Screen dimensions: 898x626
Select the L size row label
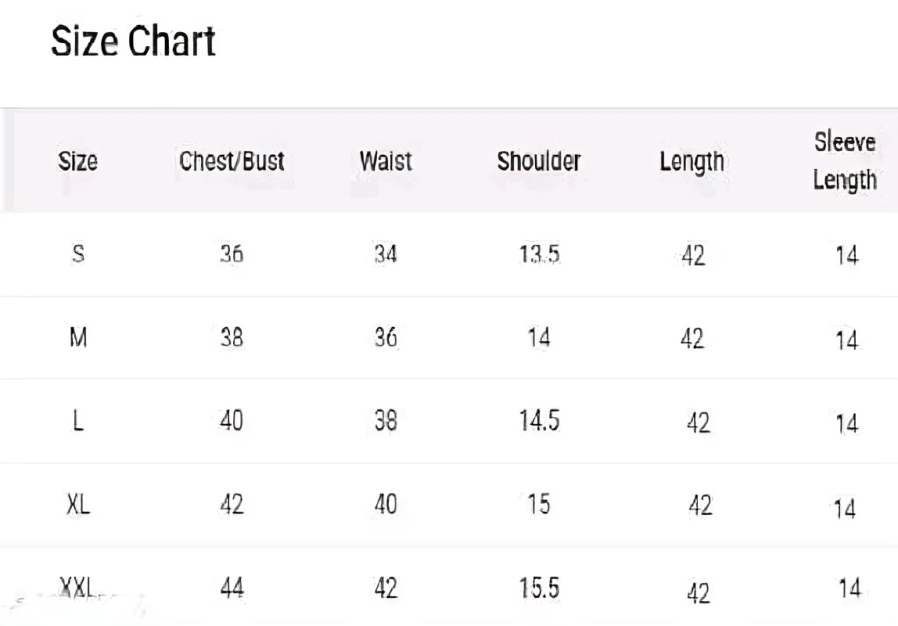pyautogui.click(x=78, y=421)
